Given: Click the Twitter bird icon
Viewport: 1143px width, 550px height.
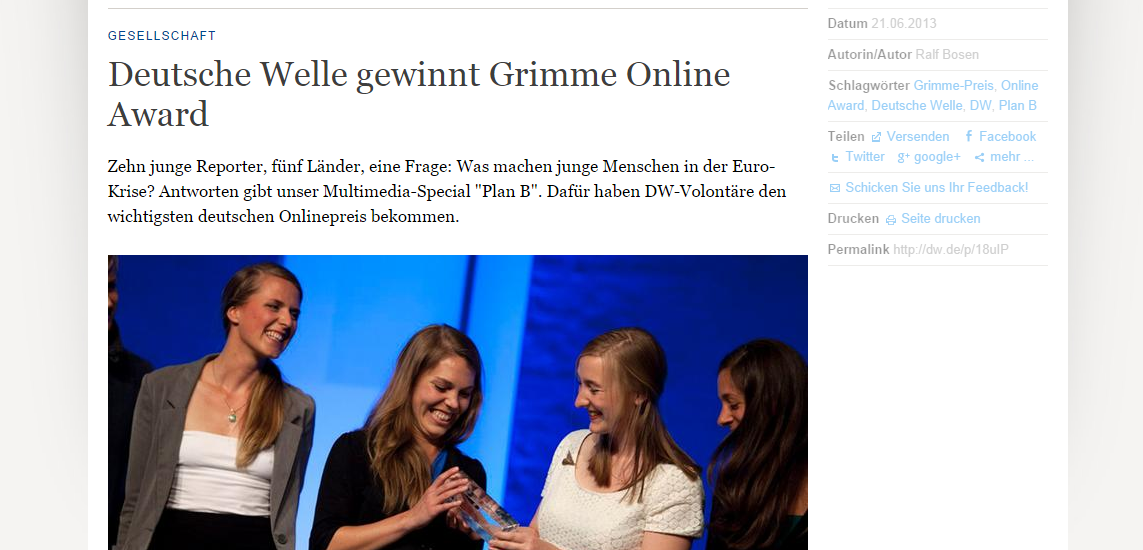Looking at the screenshot, I should (835, 157).
